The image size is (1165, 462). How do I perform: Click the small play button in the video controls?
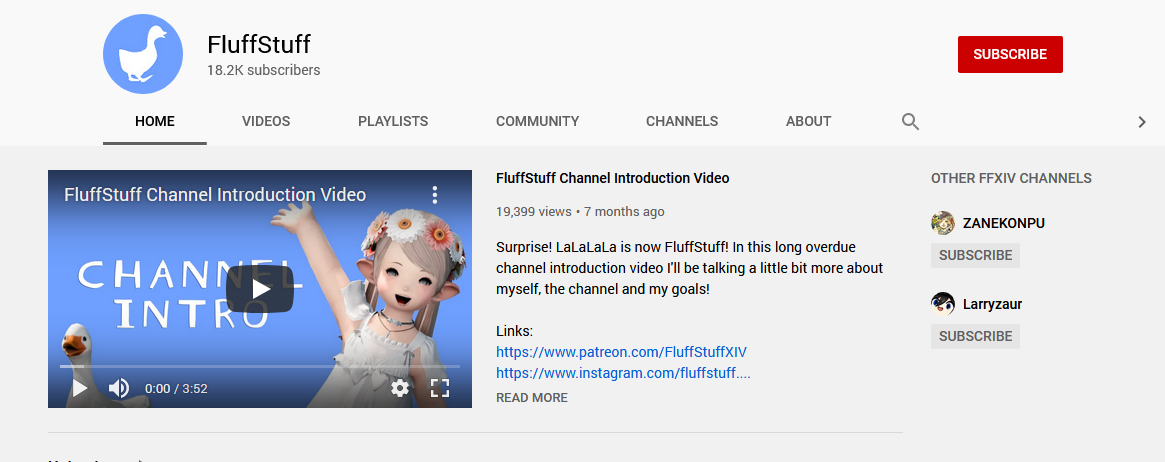click(x=79, y=388)
